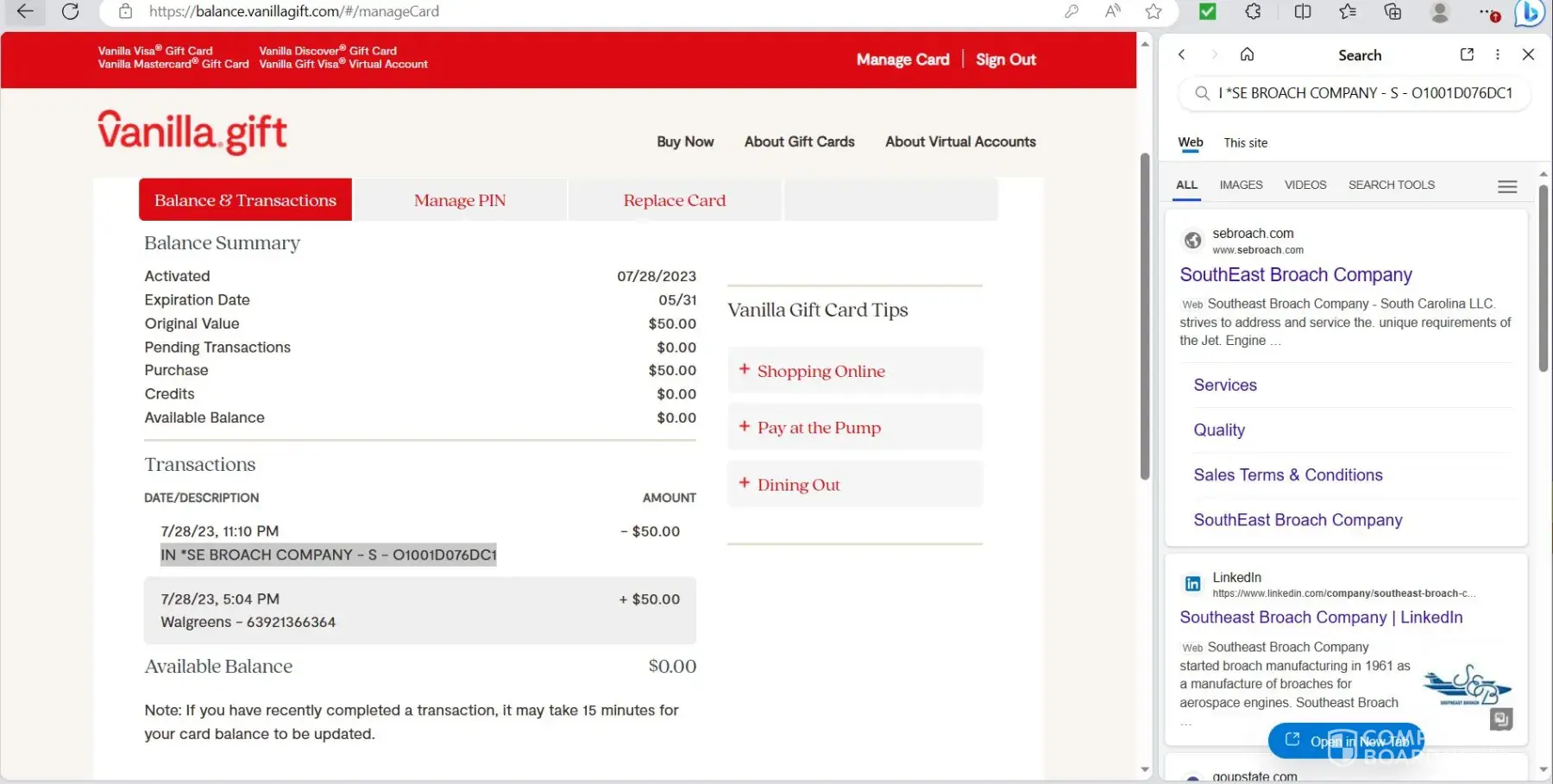Open the Bing Copilot sidebar icon
This screenshot has width=1553, height=784.
point(1530,12)
